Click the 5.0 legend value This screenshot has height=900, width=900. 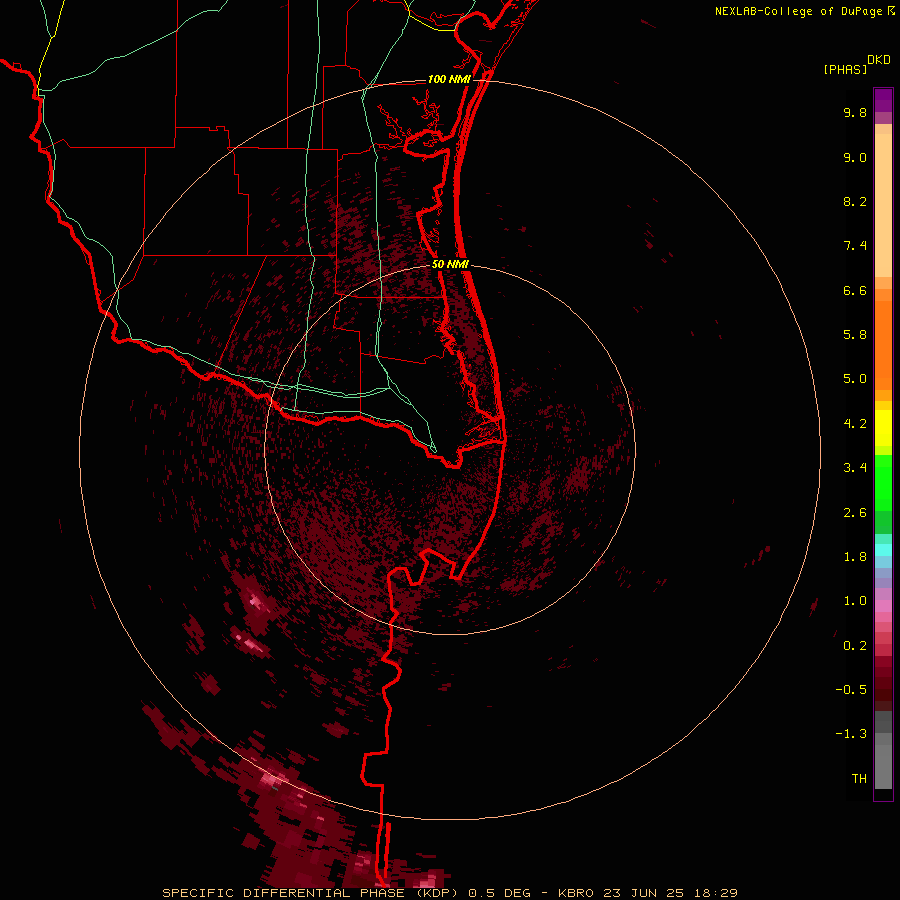pyautogui.click(x=855, y=379)
